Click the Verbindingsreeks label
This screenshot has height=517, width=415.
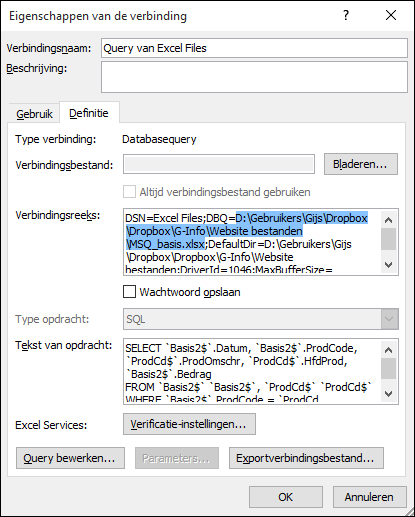point(58,215)
